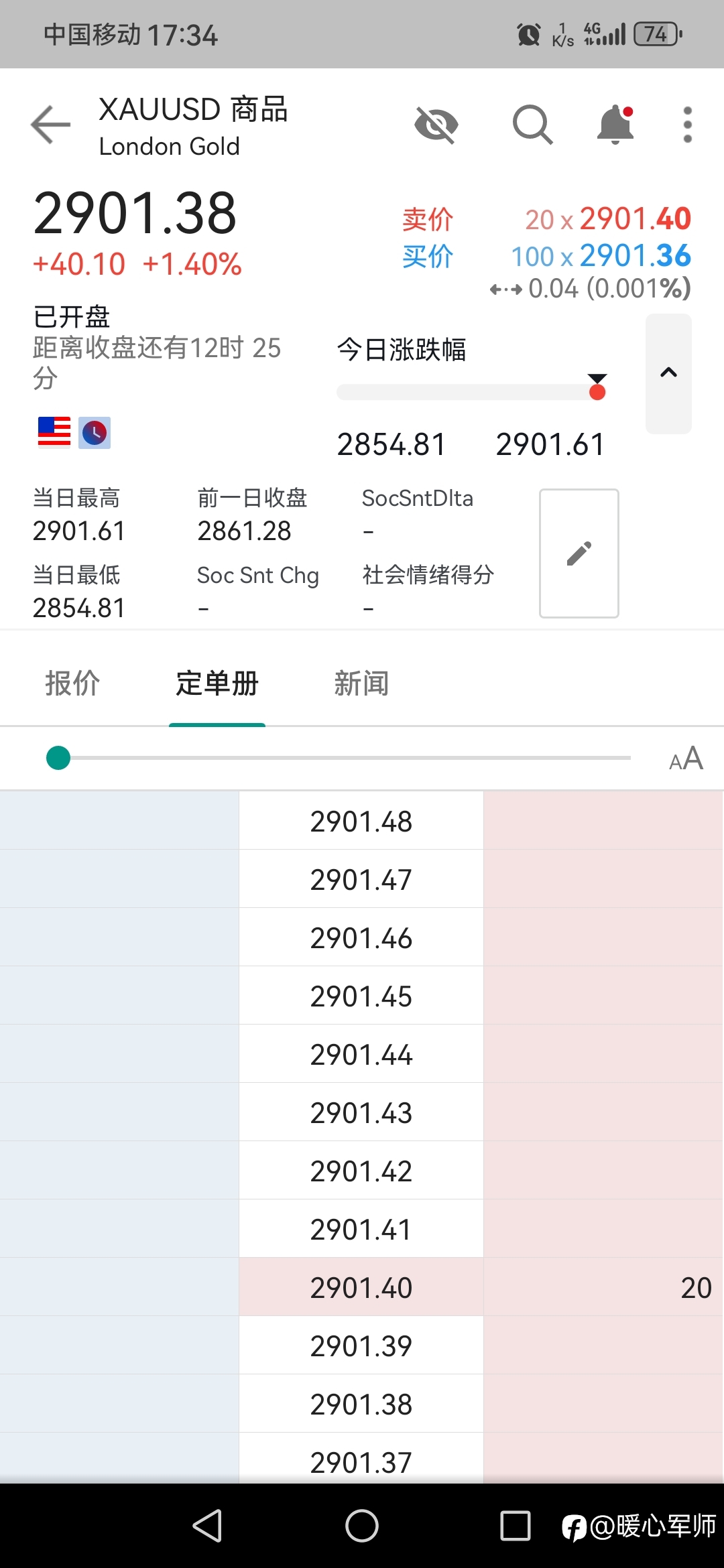Viewport: 724px width, 1568px height.
Task: Tap the 买价 bid price 2901.36
Action: (x=635, y=255)
